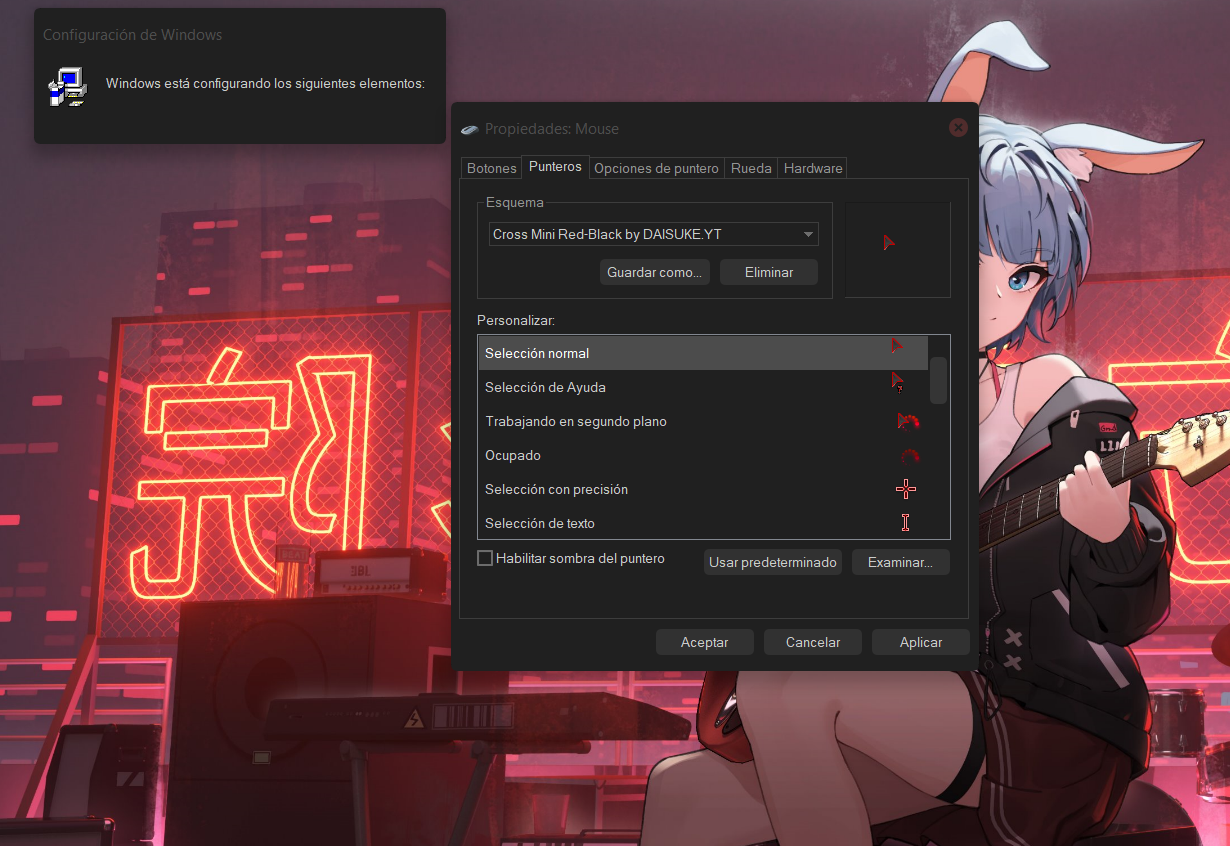Open the Hardware tab
Screen dimensions: 1230x846
(x=812, y=168)
